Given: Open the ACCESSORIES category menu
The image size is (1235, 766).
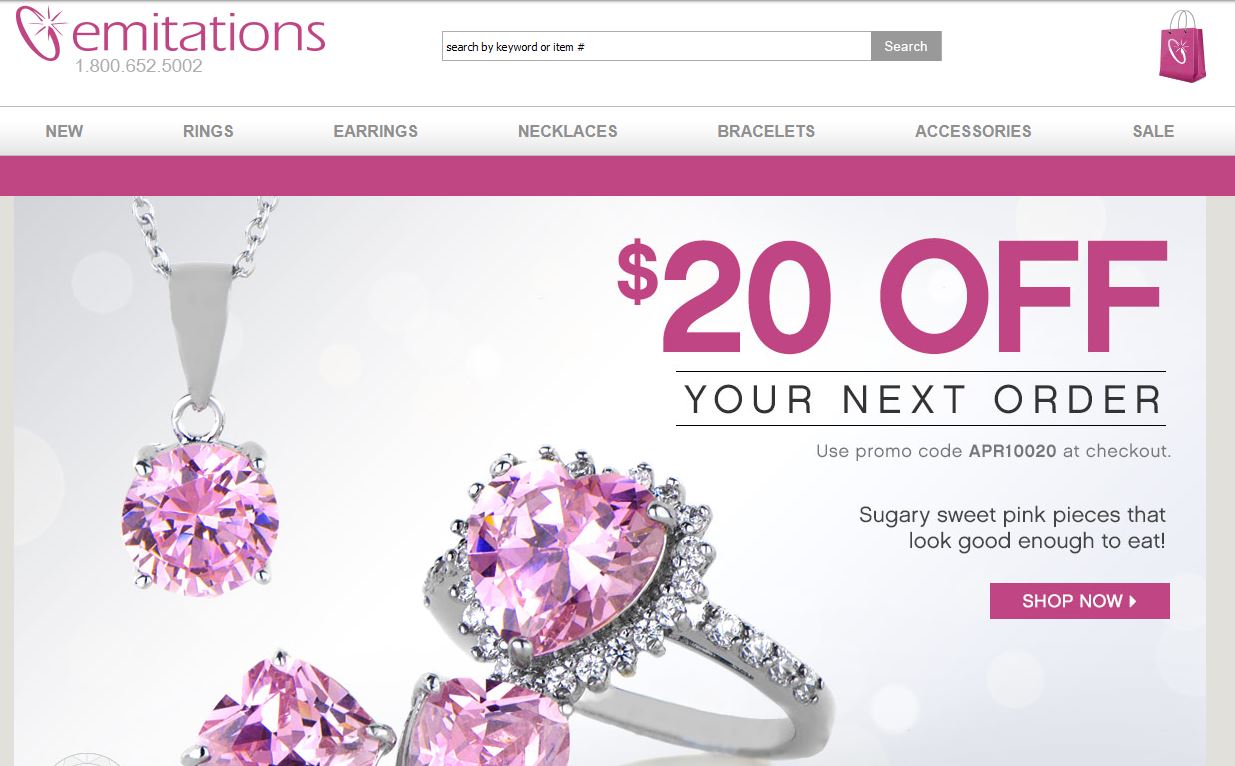Looking at the screenshot, I should pos(973,131).
